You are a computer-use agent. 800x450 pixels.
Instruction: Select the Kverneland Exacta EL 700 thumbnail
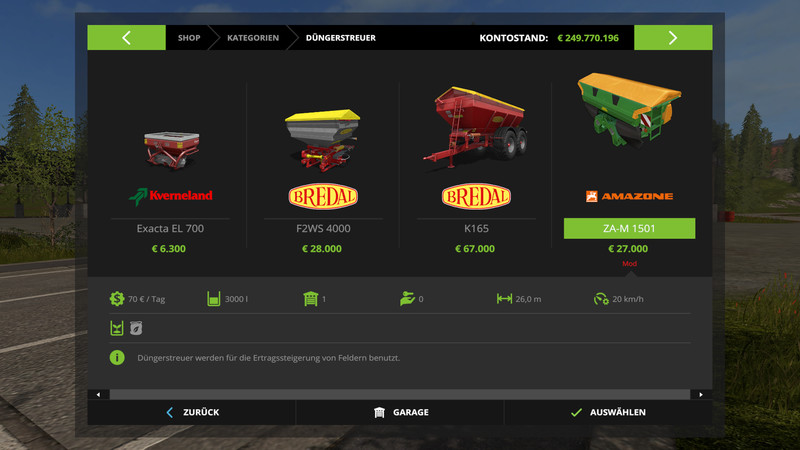pos(171,149)
